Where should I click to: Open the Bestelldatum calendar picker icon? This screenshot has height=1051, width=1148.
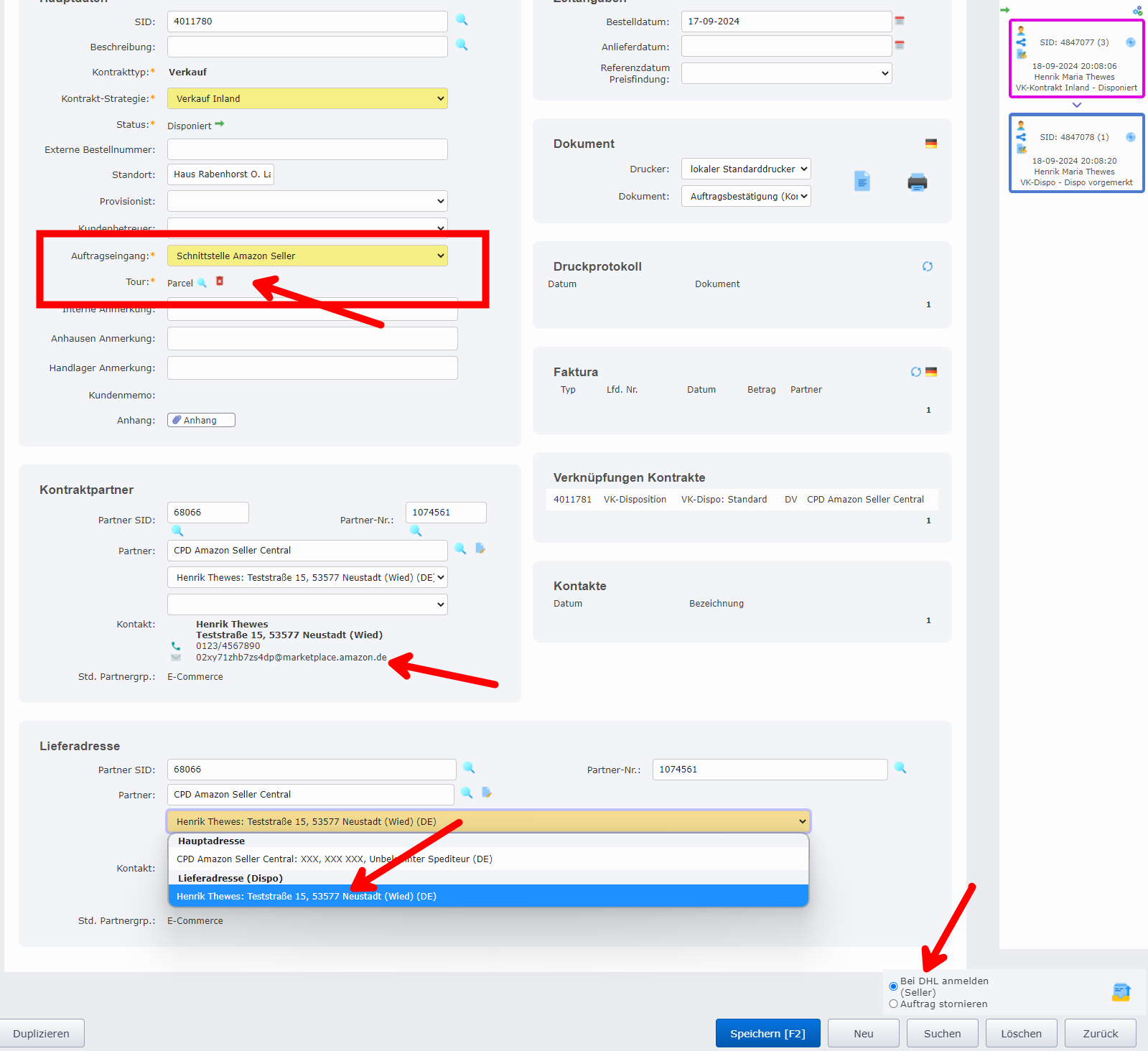(x=900, y=21)
